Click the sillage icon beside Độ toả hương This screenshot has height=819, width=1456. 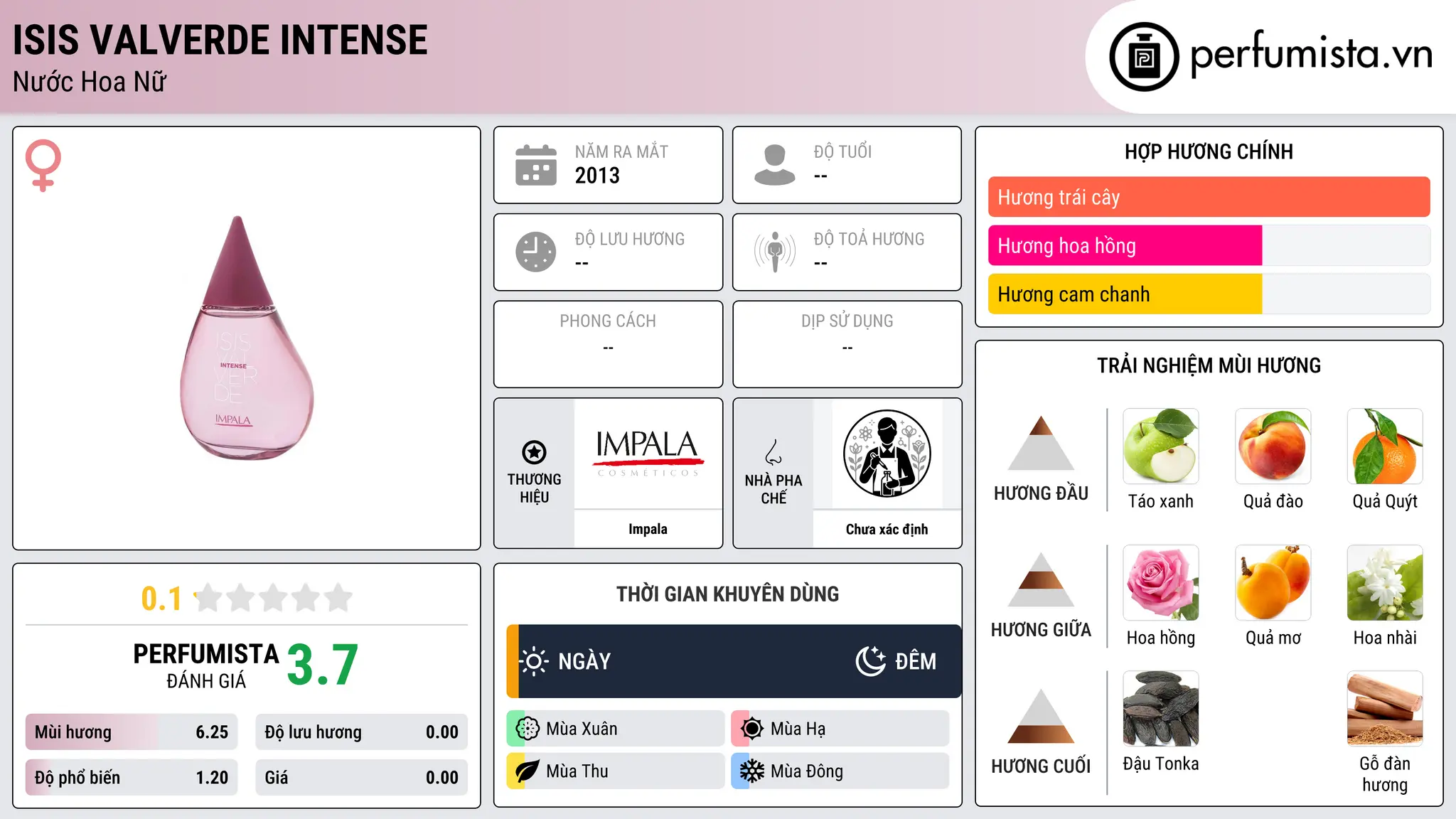tap(775, 252)
